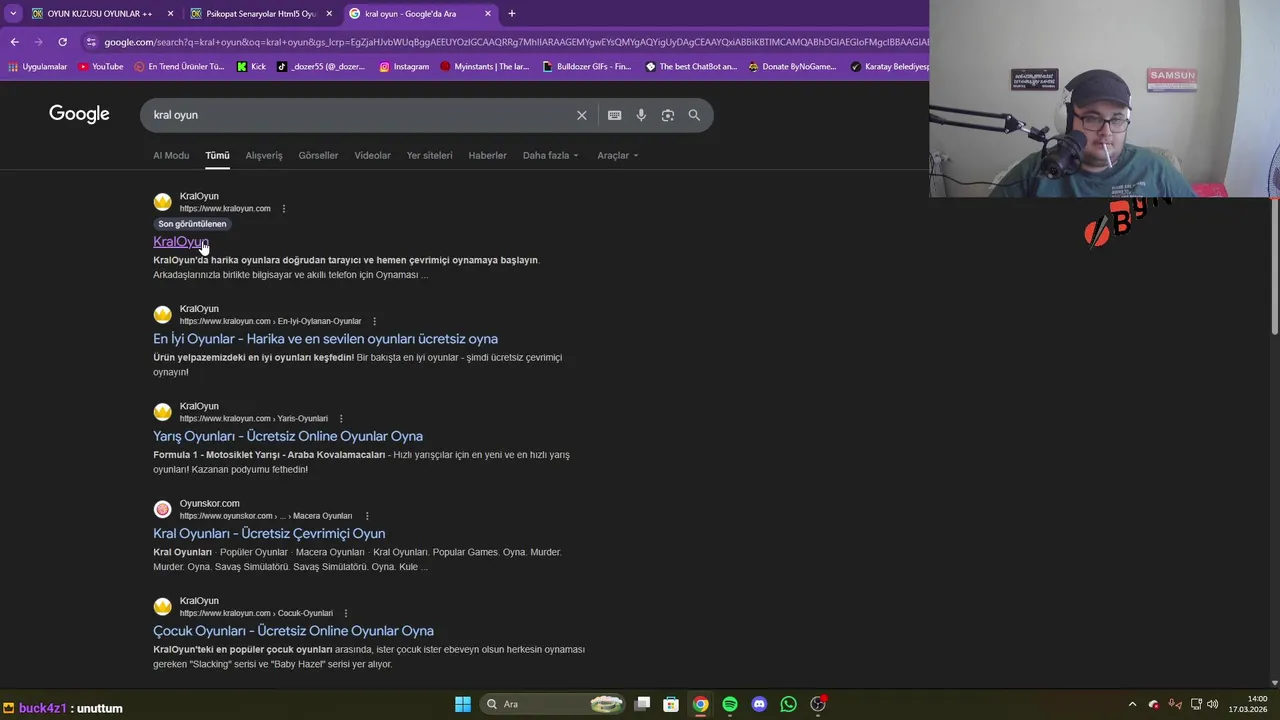Open more options for En-Iyi-Oynanan-Oyunlar result
The height and width of the screenshot is (720, 1280).
[x=374, y=321]
